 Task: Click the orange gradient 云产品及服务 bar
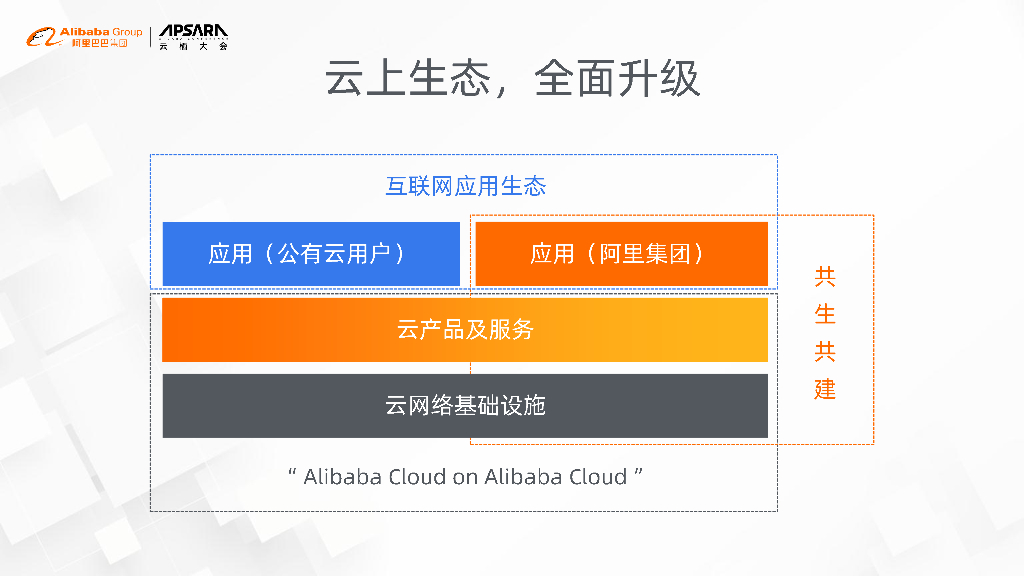coord(465,329)
